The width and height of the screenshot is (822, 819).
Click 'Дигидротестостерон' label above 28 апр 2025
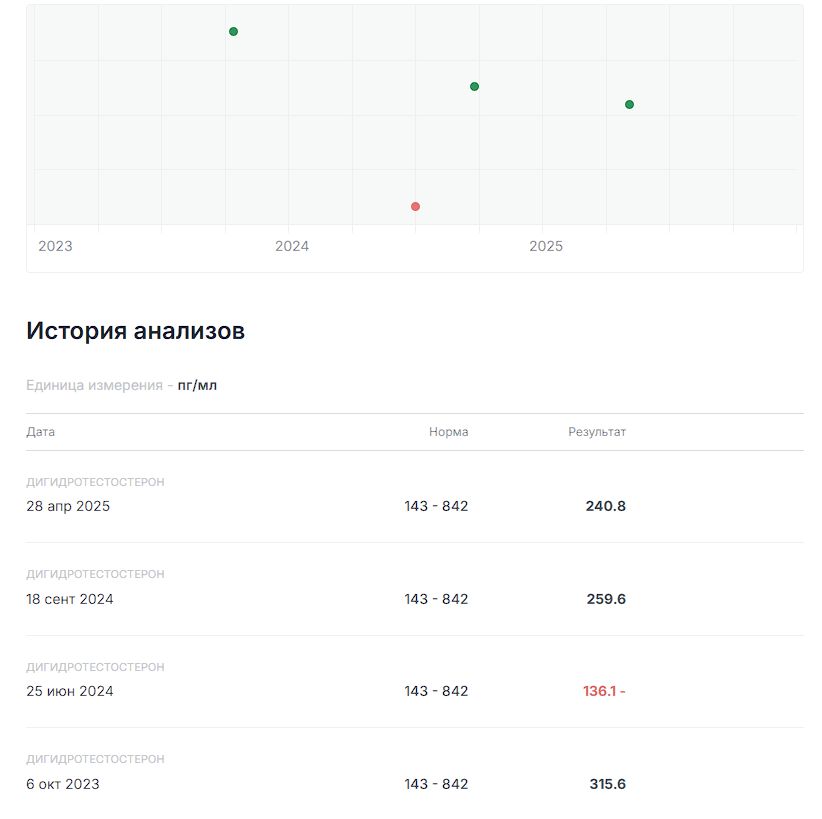95,482
